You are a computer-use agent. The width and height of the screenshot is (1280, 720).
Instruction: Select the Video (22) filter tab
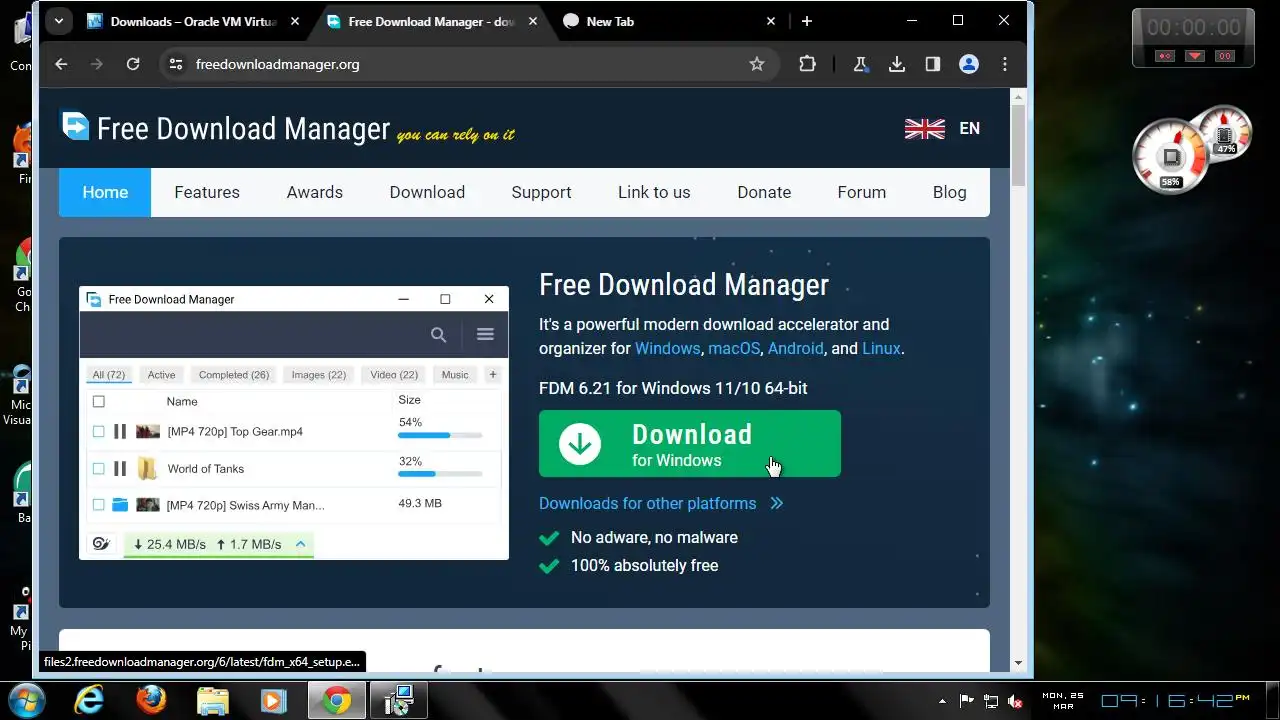point(394,375)
